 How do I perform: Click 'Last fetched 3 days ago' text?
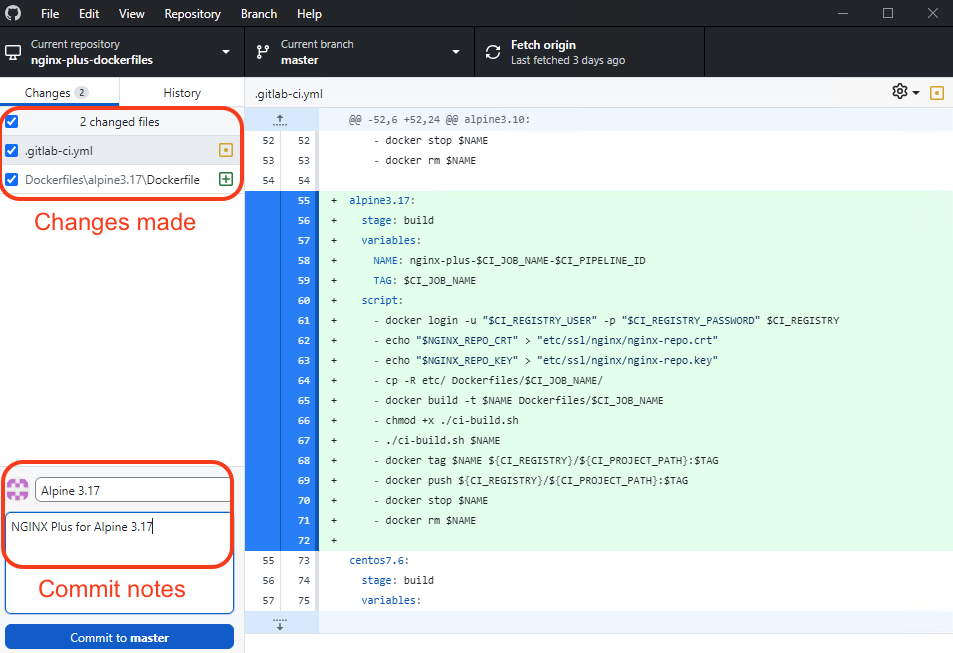568,60
